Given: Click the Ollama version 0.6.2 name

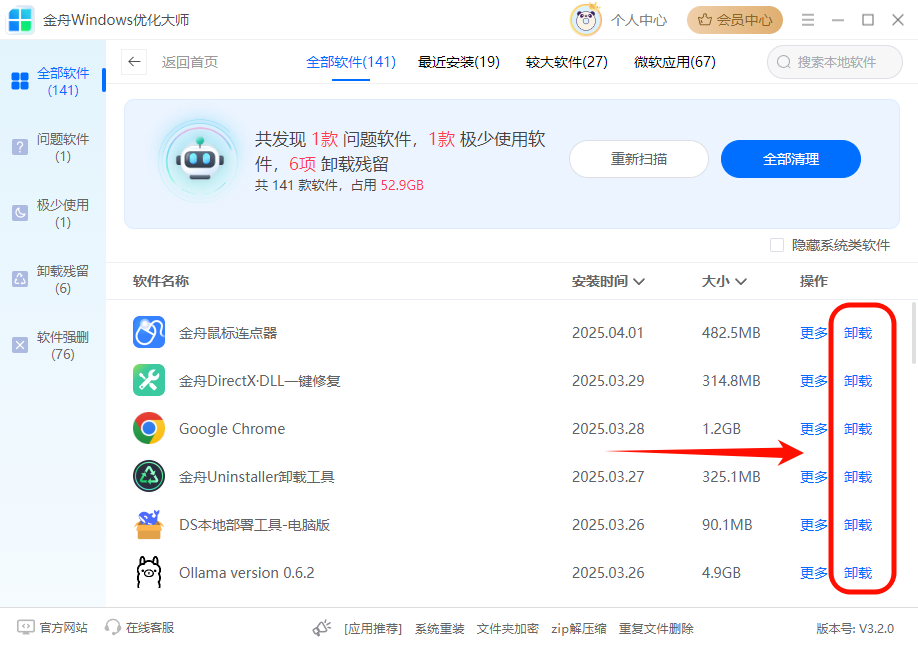Looking at the screenshot, I should pyautogui.click(x=246, y=573).
